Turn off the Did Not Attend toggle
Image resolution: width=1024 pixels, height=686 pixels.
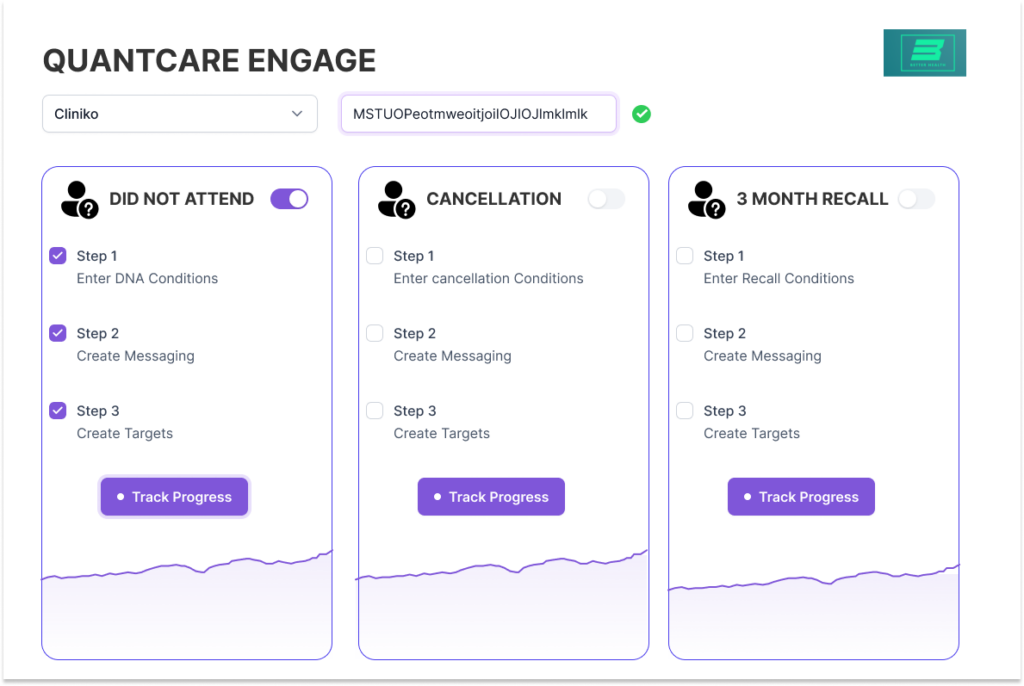[289, 199]
